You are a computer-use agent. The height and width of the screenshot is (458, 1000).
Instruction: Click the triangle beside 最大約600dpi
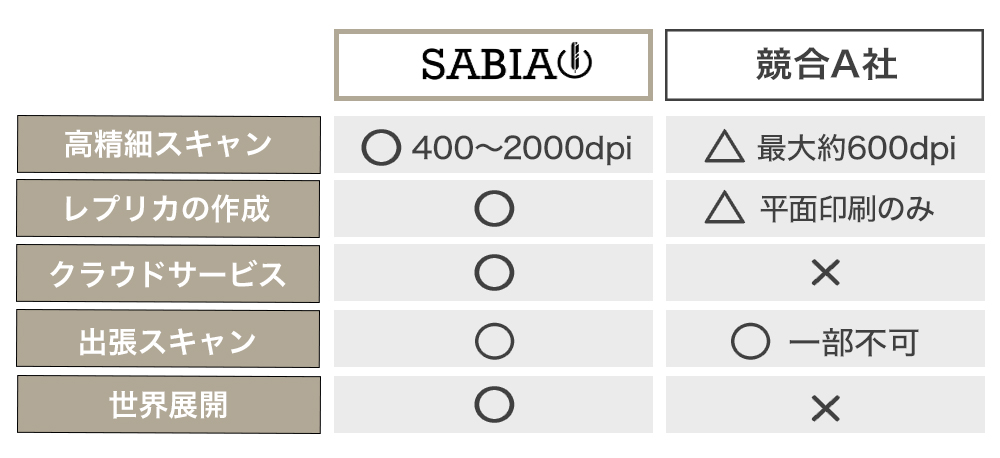(724, 150)
